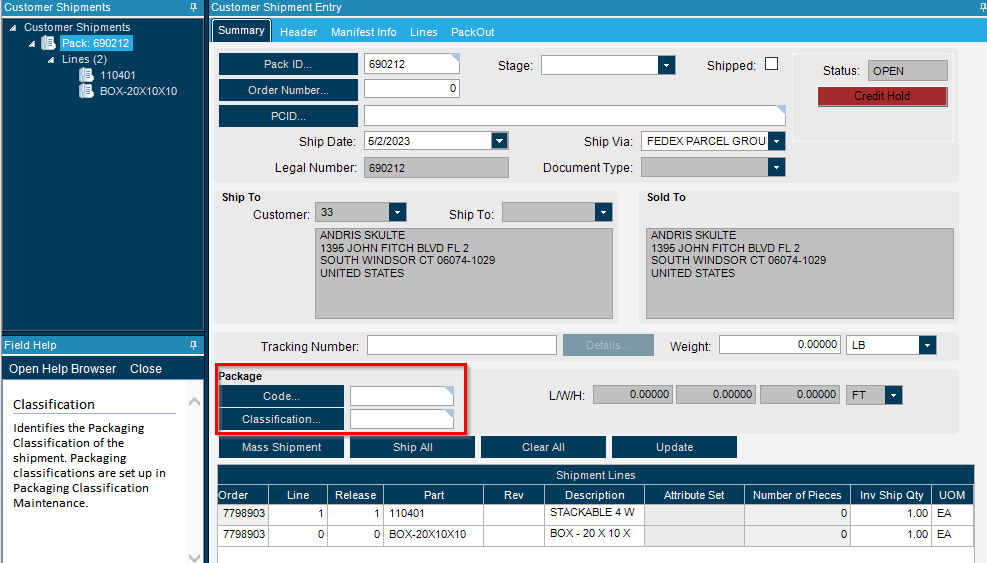Collapse the Customer Shipments root node
The height and width of the screenshot is (563, 987).
point(13,28)
